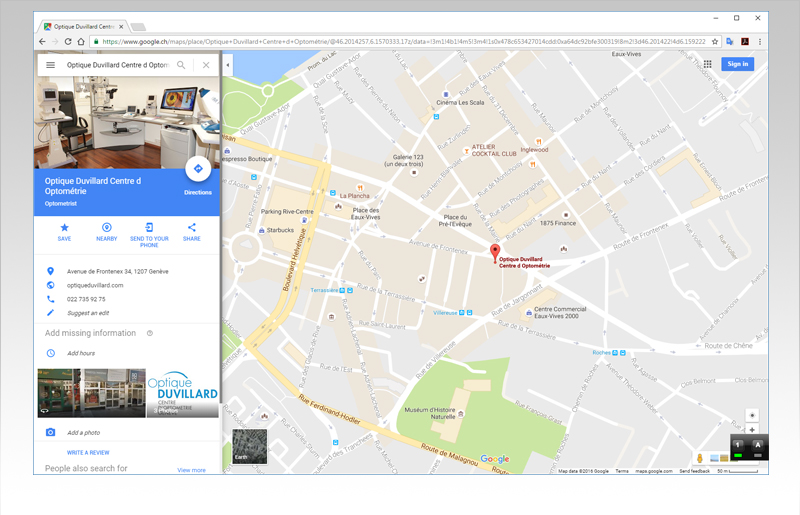
Task: Send to your phone icon
Action: [x=149, y=228]
